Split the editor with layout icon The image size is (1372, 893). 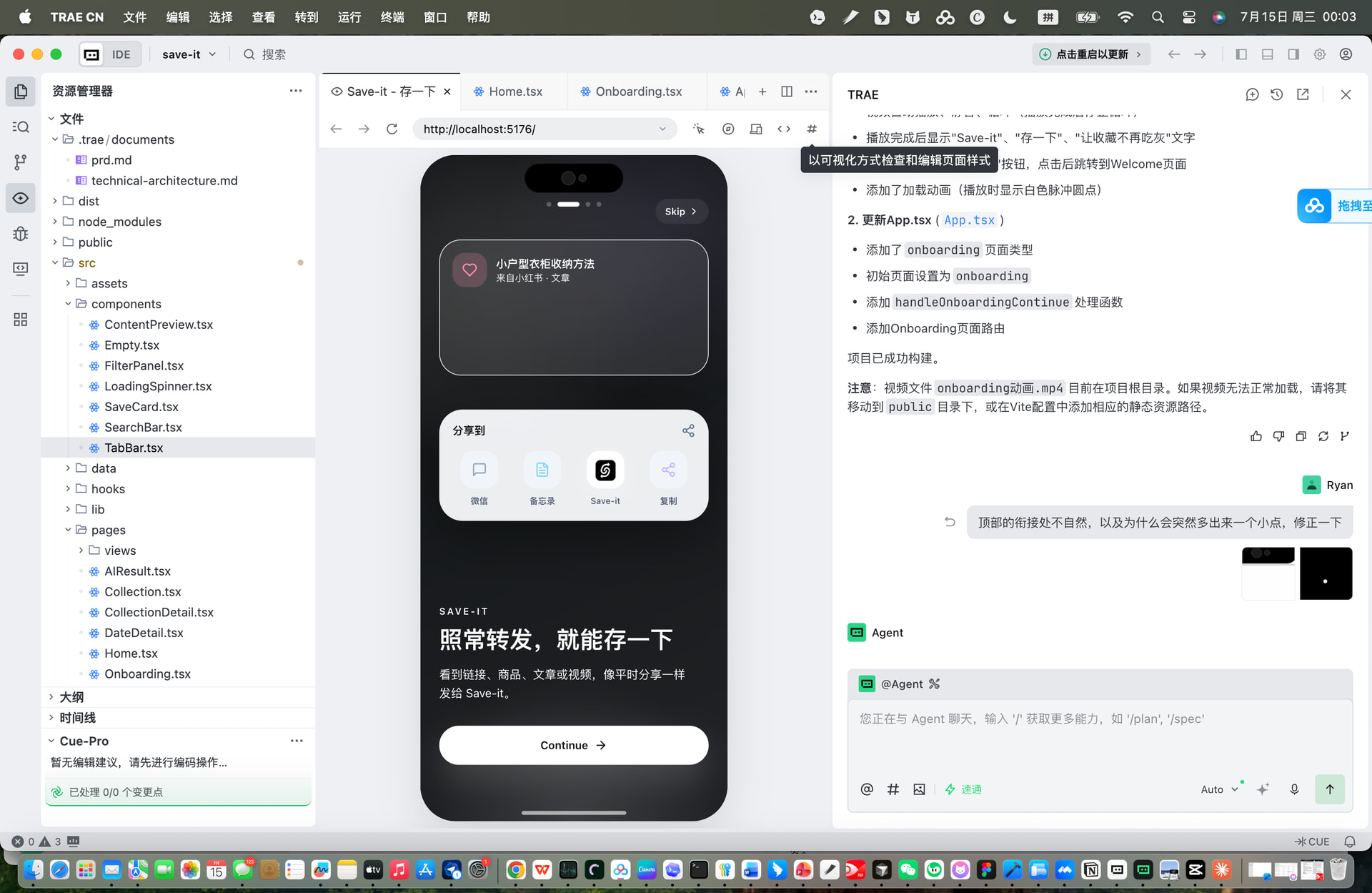(787, 92)
